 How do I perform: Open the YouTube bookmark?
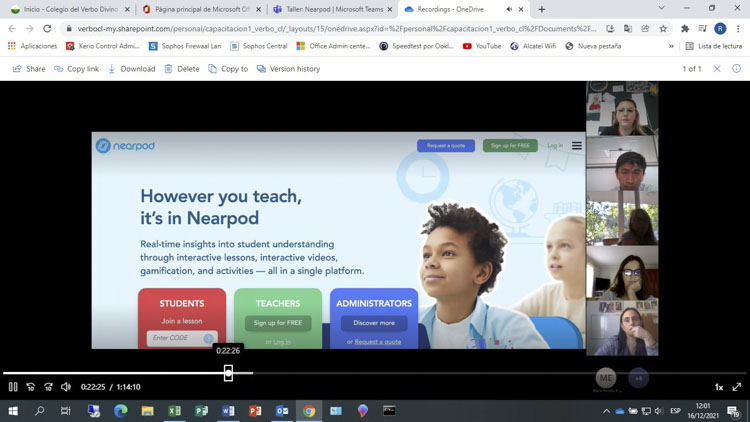click(482, 46)
